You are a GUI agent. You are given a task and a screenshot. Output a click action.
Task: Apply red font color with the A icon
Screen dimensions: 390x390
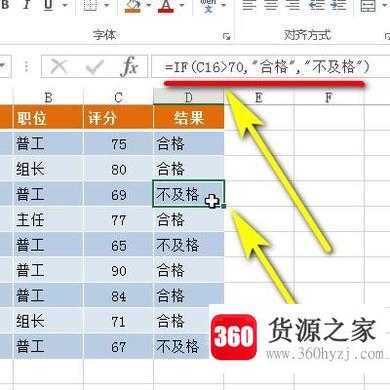tap(166, 6)
